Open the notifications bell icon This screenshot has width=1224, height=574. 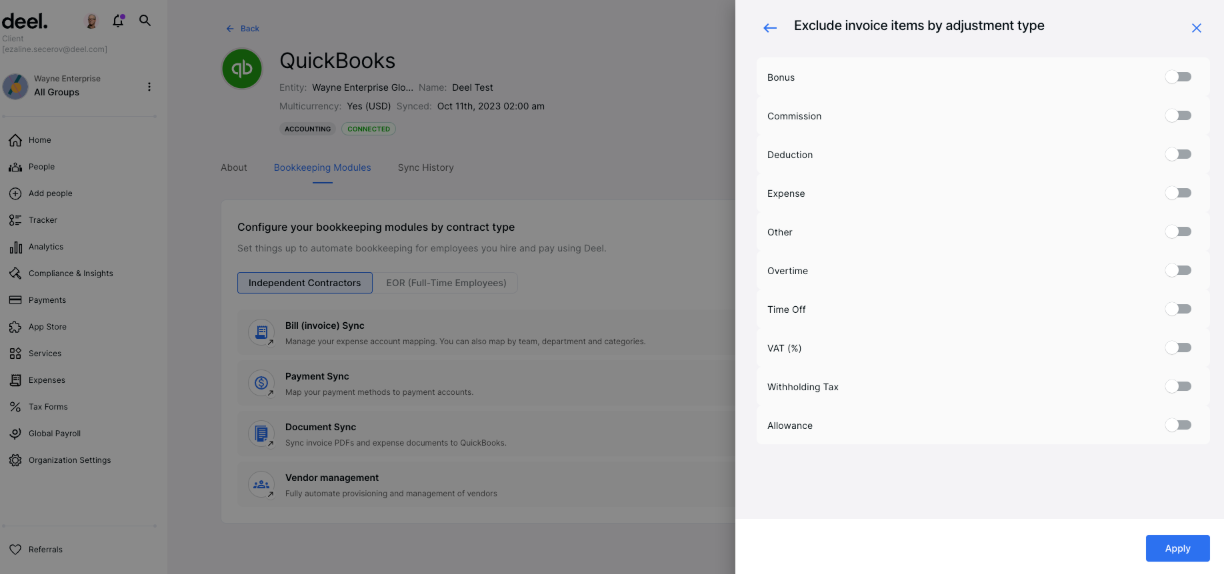pyautogui.click(x=118, y=20)
